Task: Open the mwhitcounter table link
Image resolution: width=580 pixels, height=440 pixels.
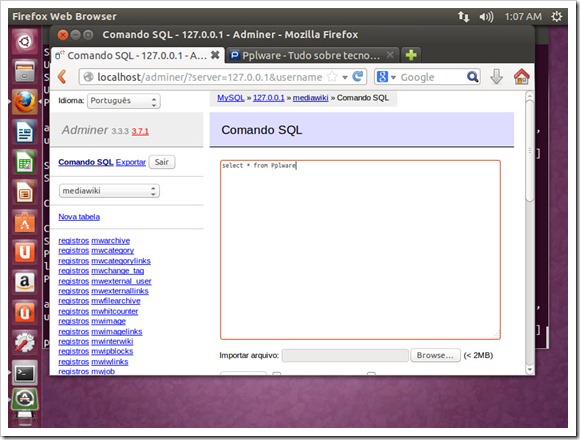Action: [115, 312]
